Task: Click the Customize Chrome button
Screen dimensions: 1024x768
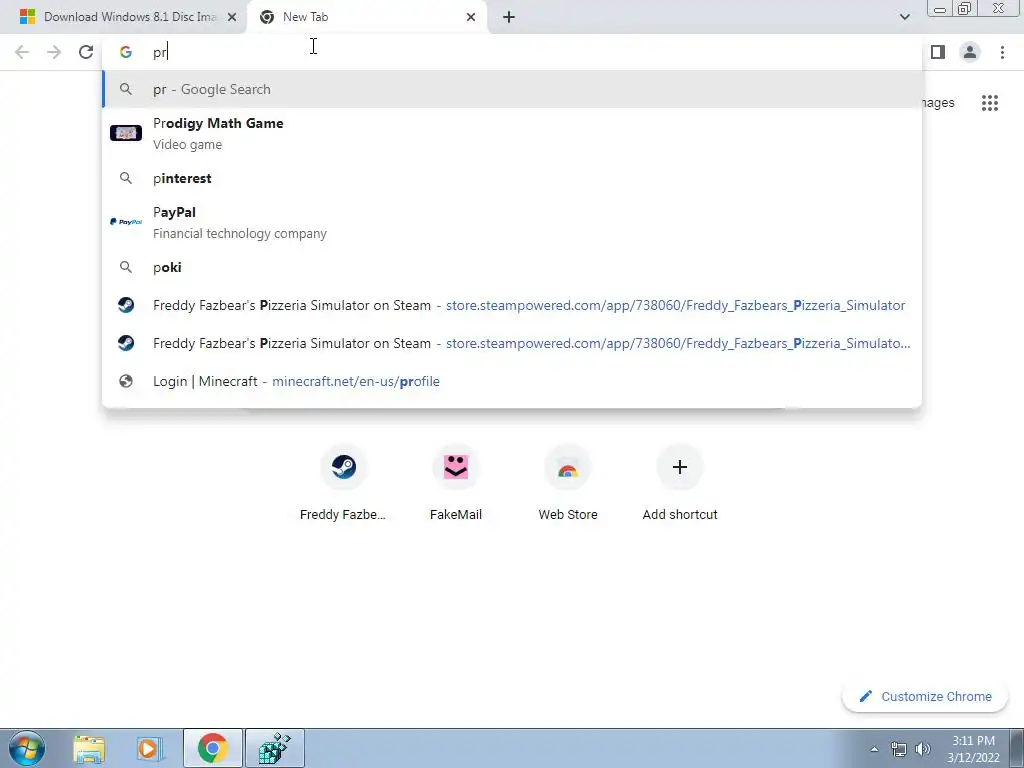Action: (x=925, y=696)
